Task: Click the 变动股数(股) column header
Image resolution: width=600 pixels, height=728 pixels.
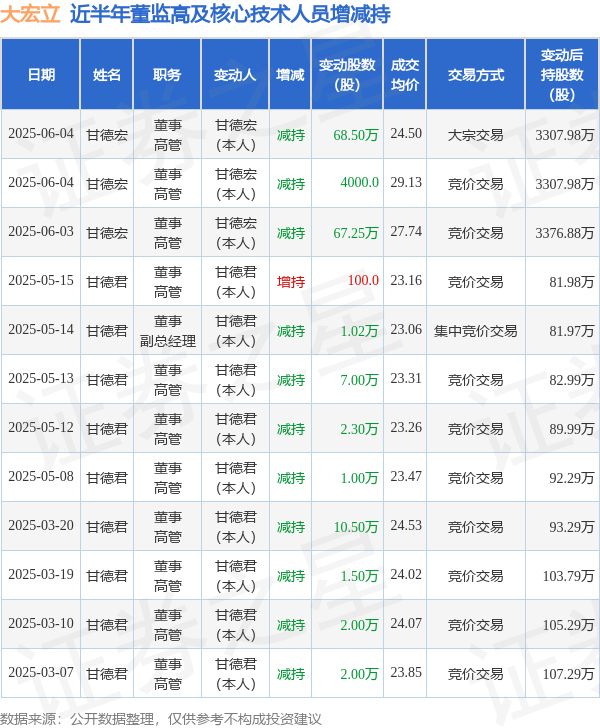Action: click(347, 75)
